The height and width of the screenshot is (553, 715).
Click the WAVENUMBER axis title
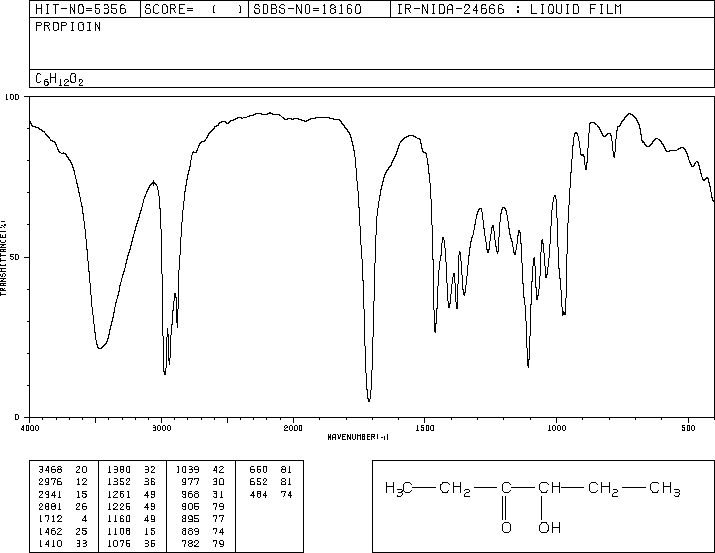[x=358, y=437]
